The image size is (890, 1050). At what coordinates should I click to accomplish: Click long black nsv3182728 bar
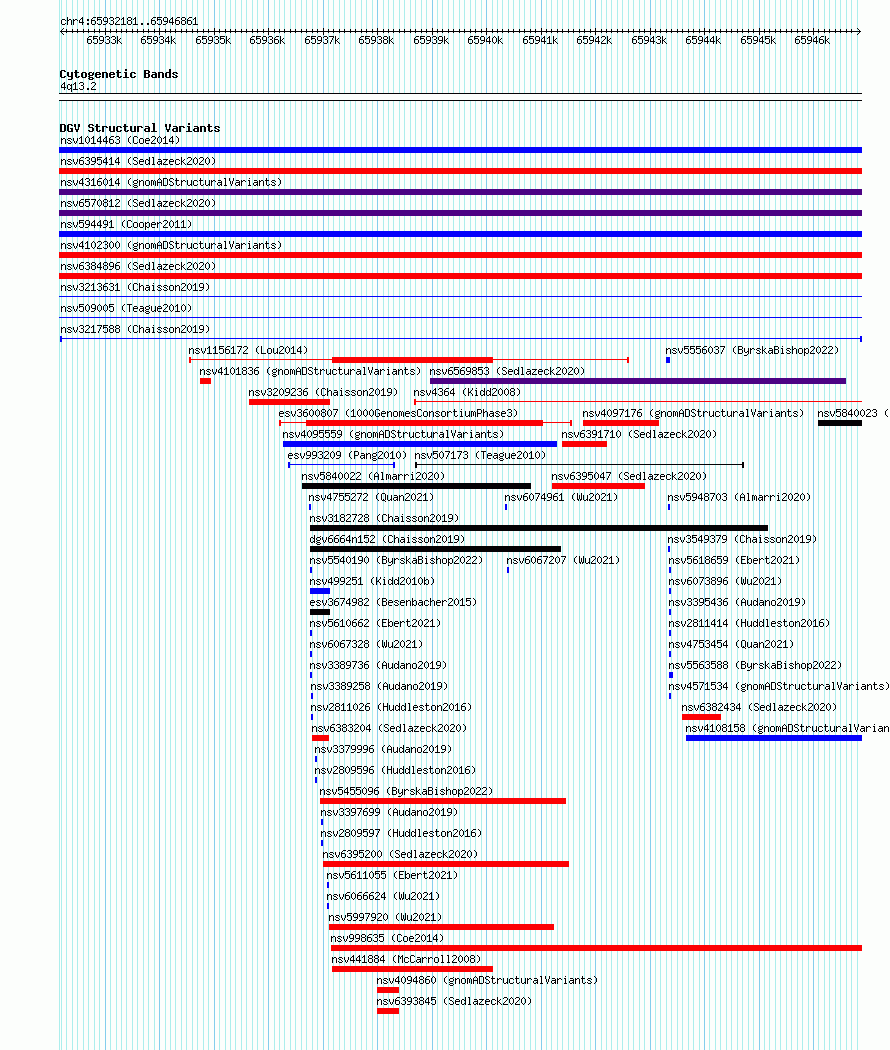(x=538, y=528)
